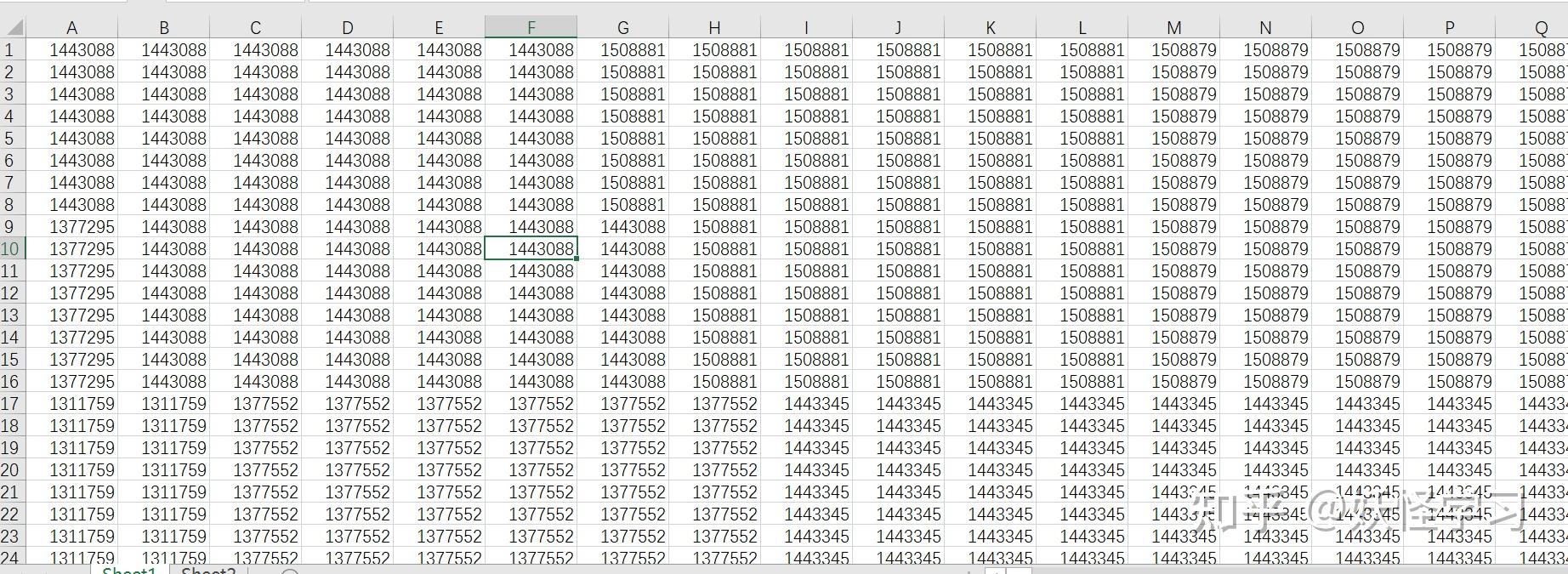Click cell A17 containing 1311759
This screenshot has height=574, width=1568.
71,404
